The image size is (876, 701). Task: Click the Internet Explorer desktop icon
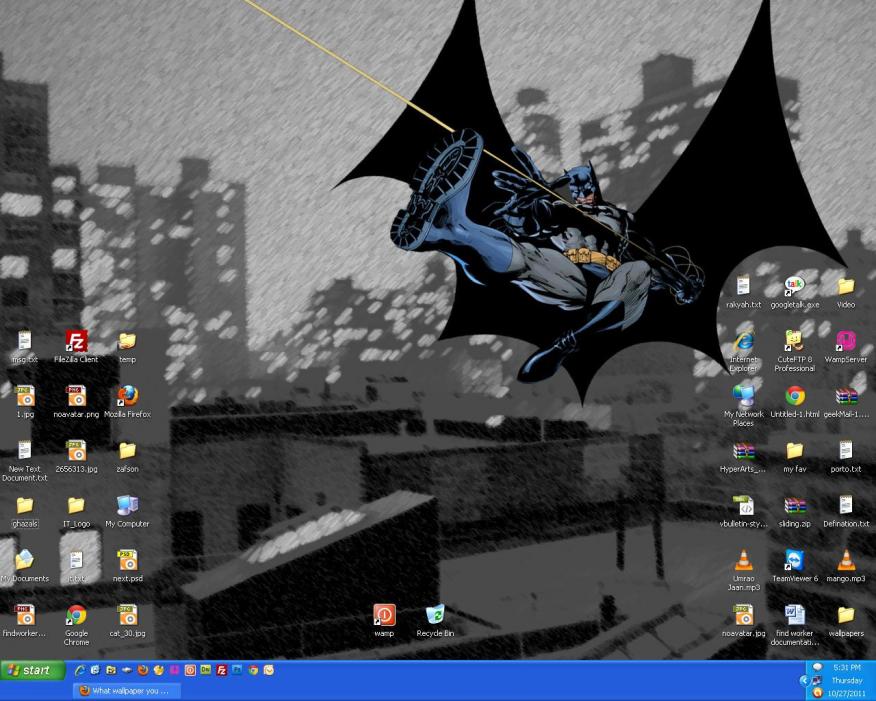point(743,342)
